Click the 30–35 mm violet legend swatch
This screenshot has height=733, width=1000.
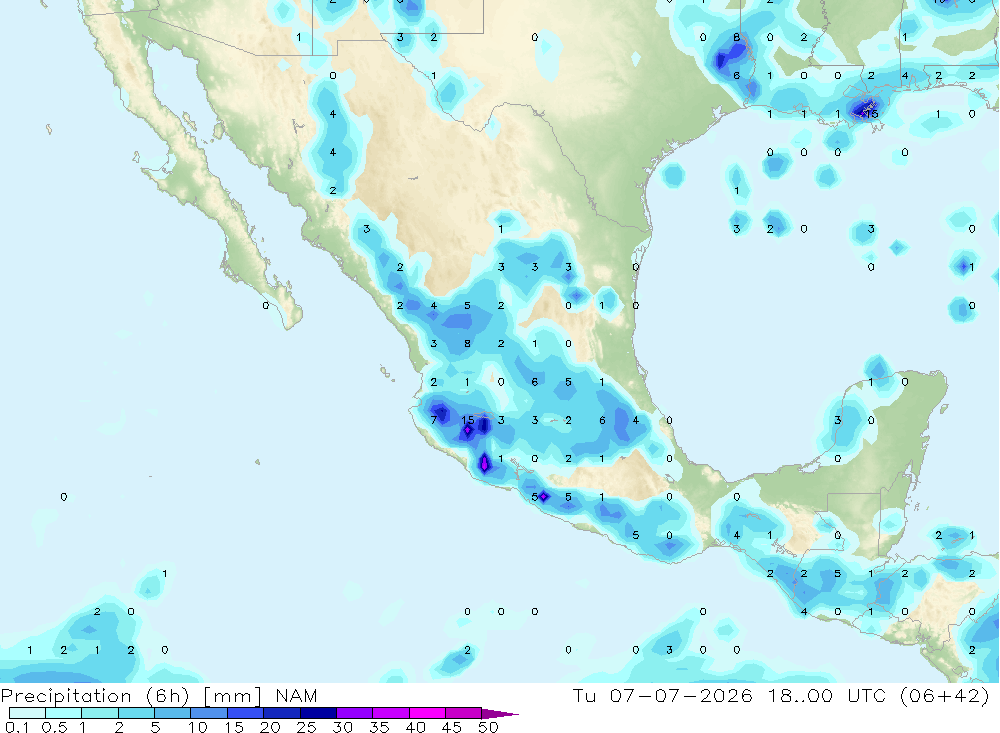[355, 713]
